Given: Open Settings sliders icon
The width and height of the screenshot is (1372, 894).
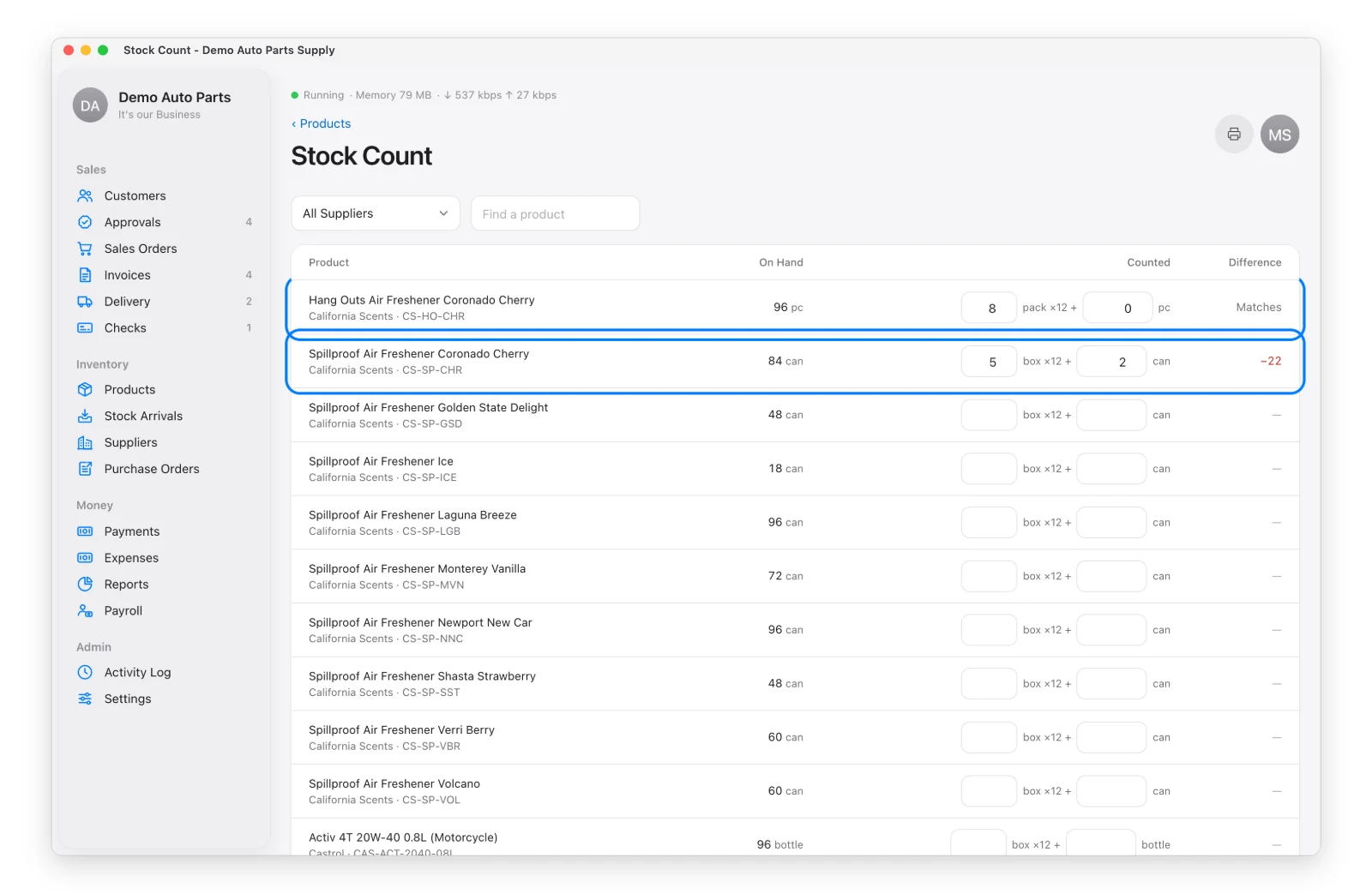Looking at the screenshot, I should coord(85,699).
